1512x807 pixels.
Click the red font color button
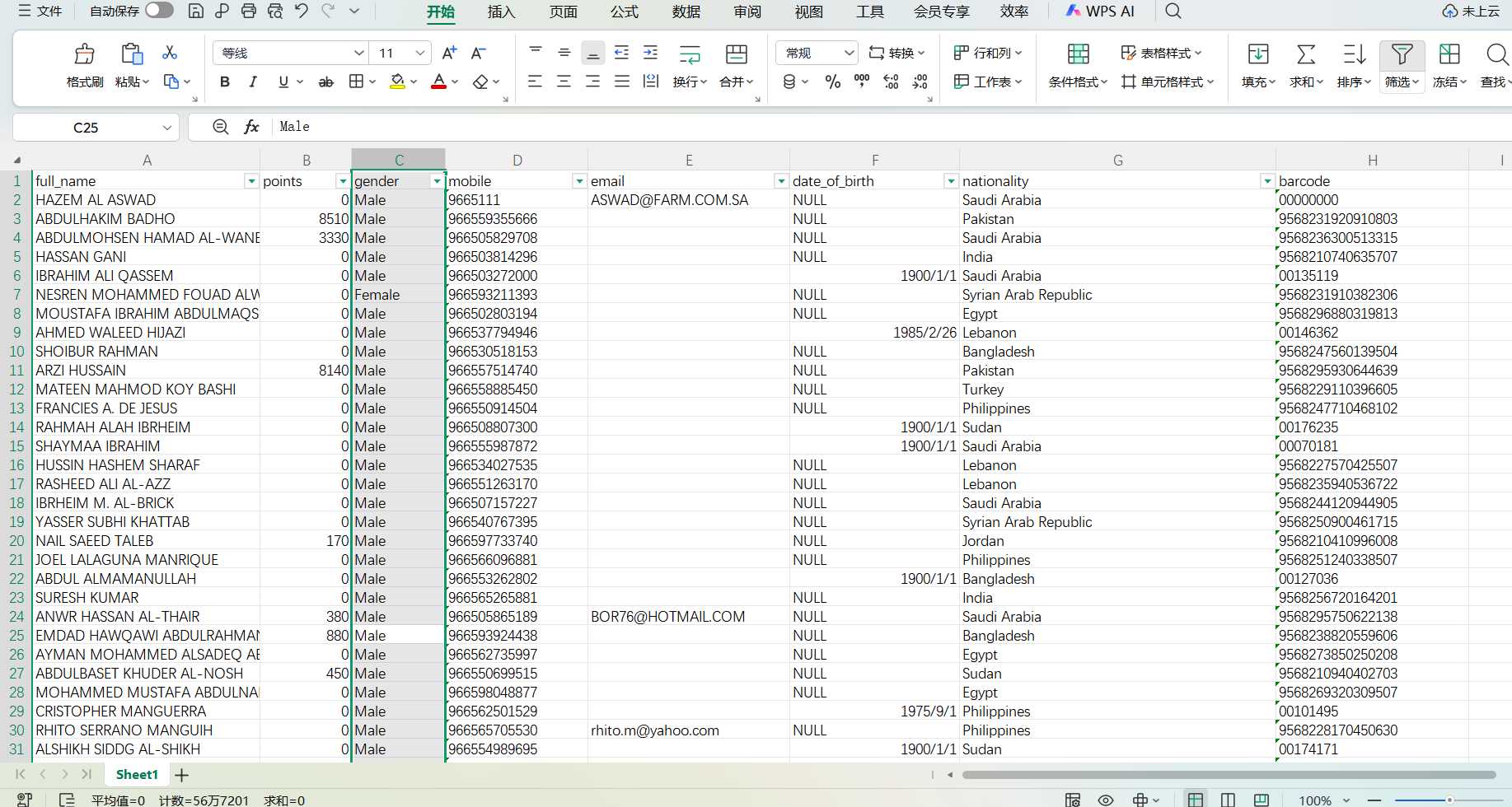coord(439,82)
